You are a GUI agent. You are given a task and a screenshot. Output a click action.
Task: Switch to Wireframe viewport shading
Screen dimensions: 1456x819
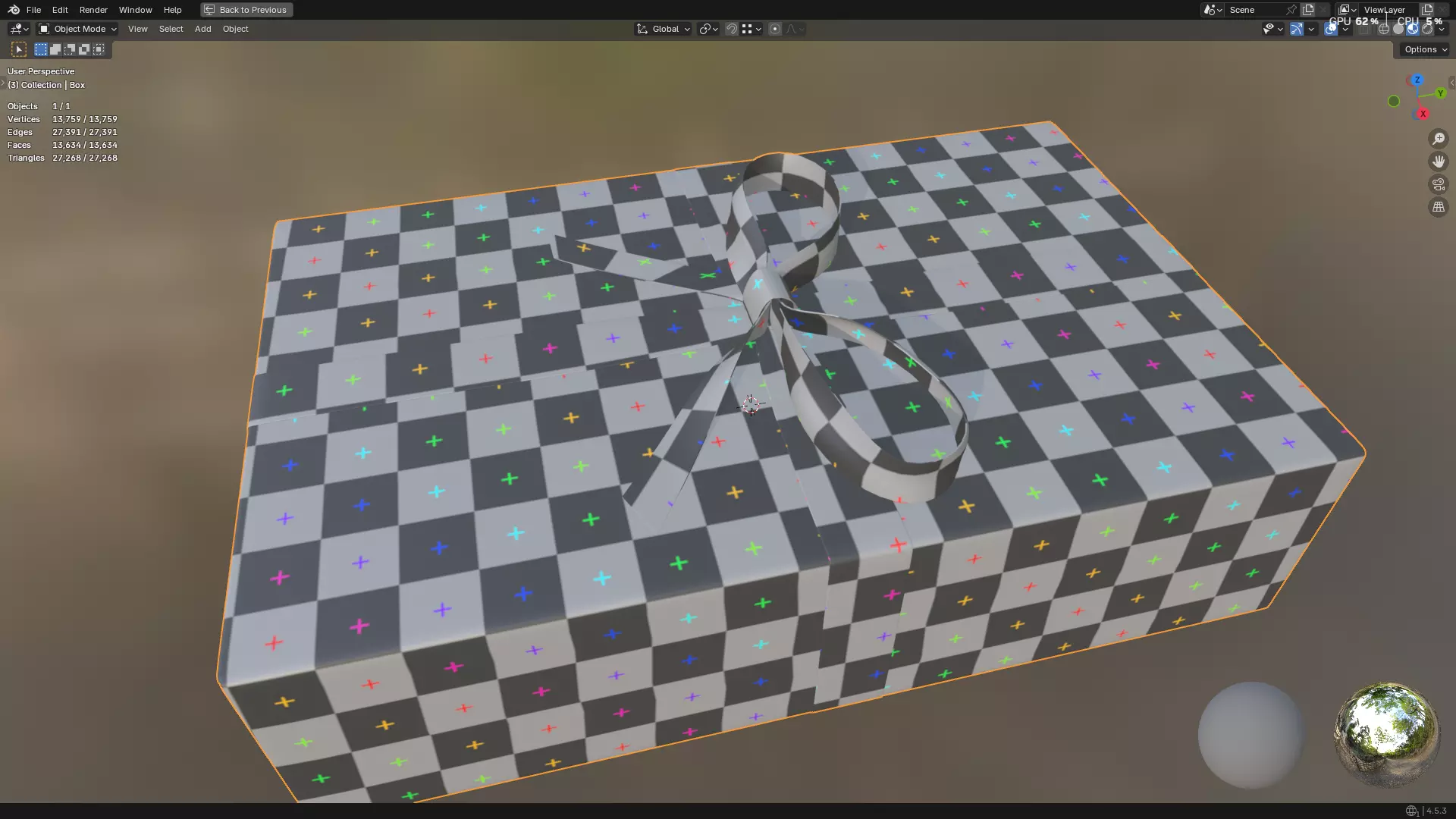(x=1384, y=29)
